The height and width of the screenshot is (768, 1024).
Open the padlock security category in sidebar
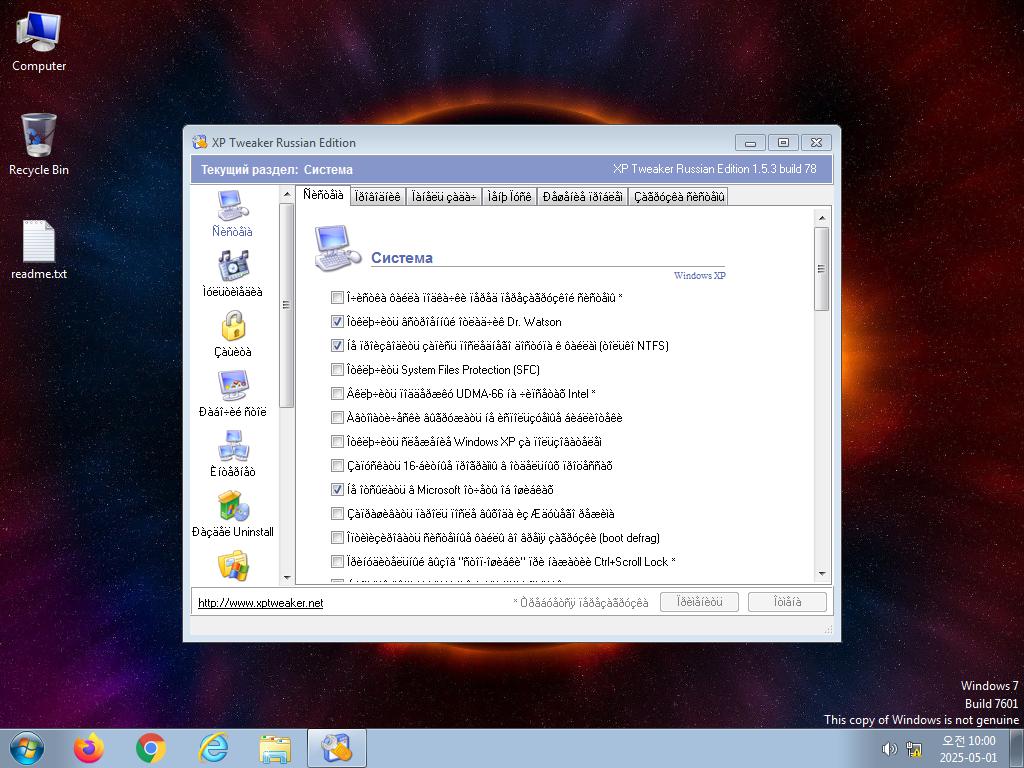tap(232, 333)
